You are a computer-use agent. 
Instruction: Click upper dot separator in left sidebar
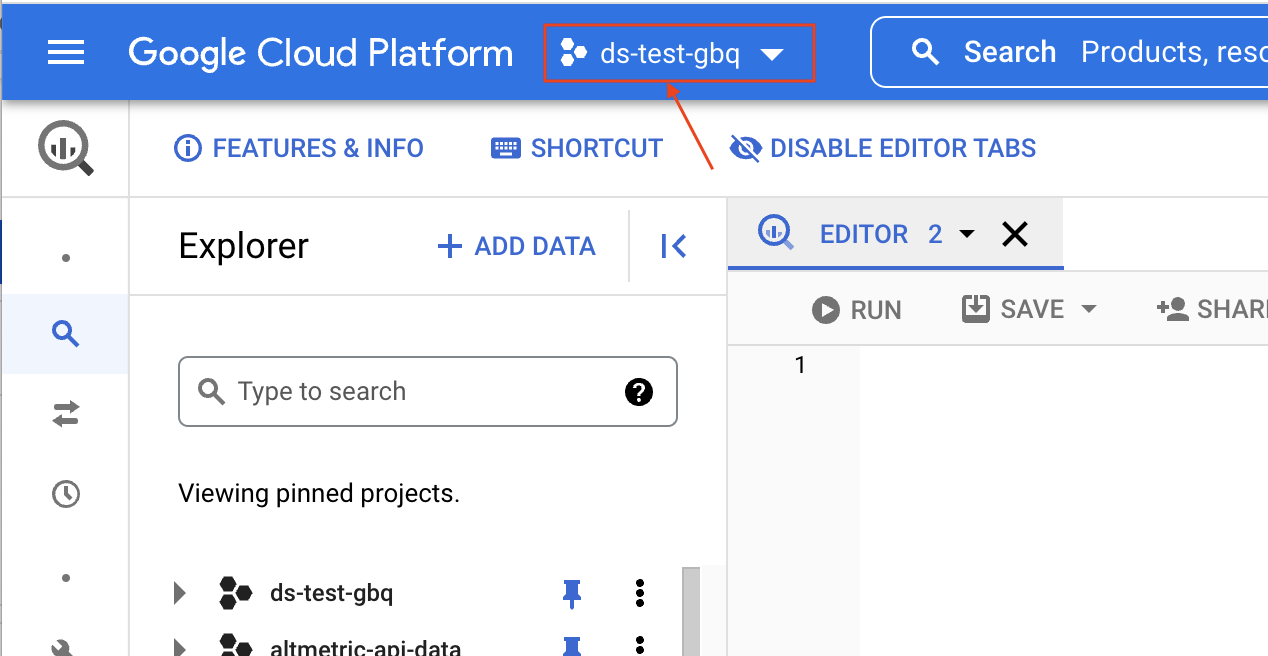66,258
